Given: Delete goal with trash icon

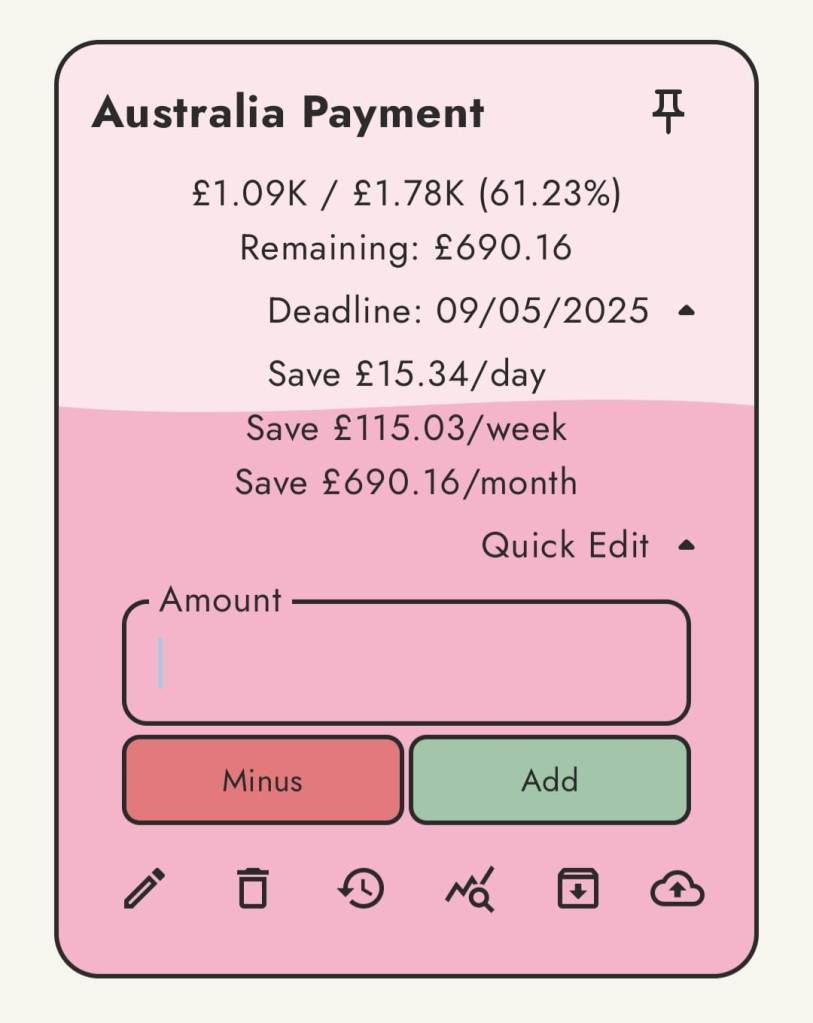Looking at the screenshot, I should point(253,888).
